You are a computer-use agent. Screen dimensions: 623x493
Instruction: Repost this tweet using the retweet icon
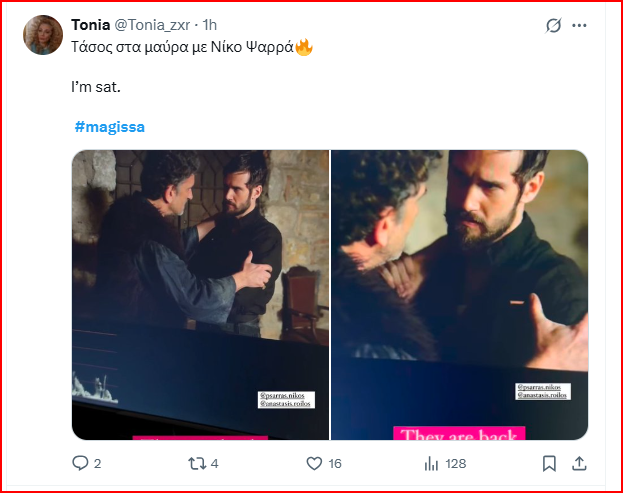196,463
